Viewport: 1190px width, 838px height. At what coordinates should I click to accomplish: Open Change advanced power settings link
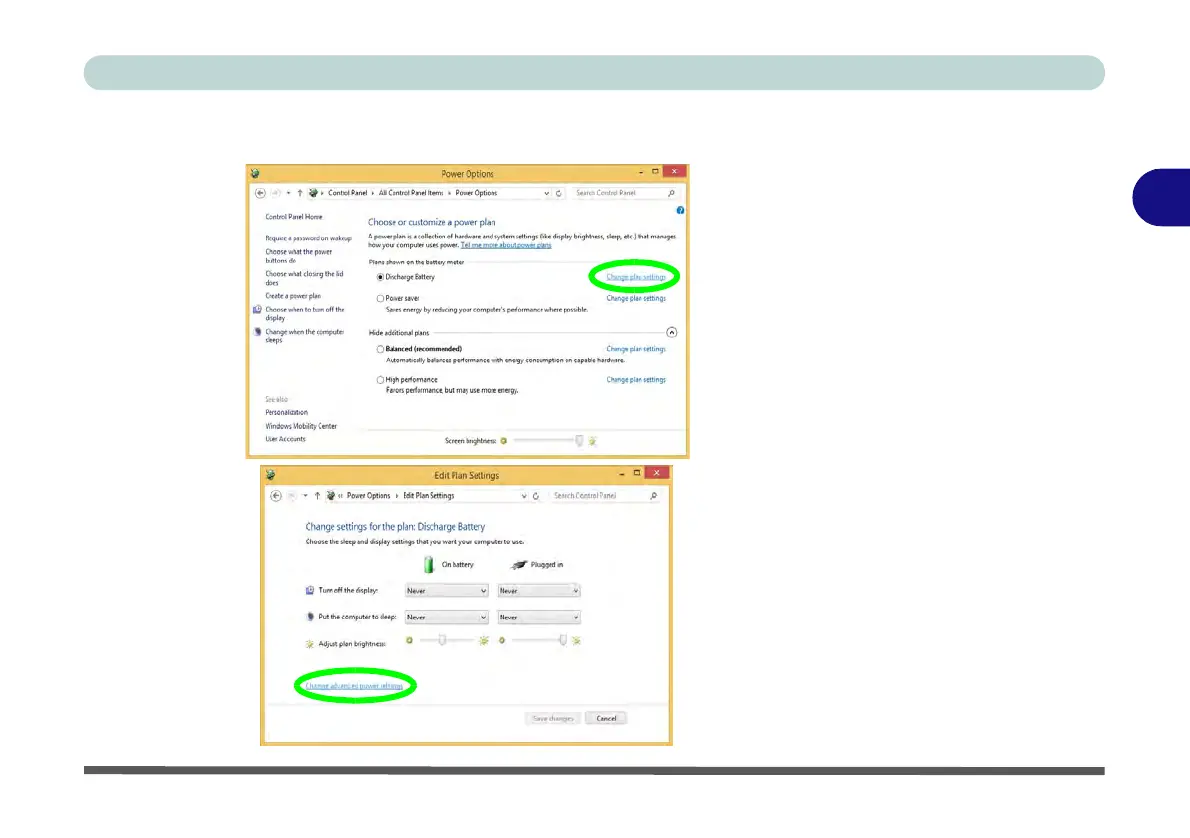pyautogui.click(x=354, y=686)
